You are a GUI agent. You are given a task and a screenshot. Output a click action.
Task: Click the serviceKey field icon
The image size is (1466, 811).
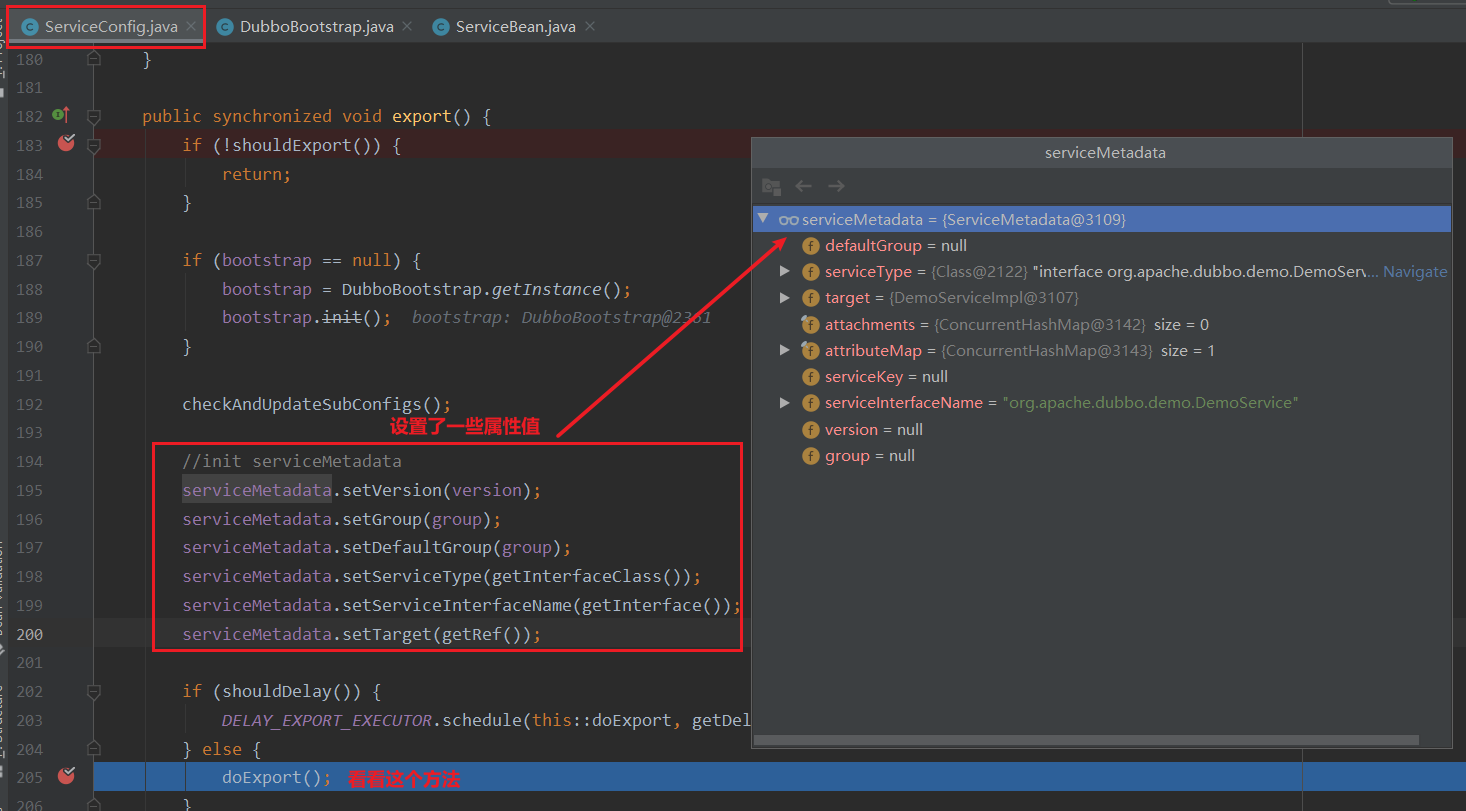(811, 377)
